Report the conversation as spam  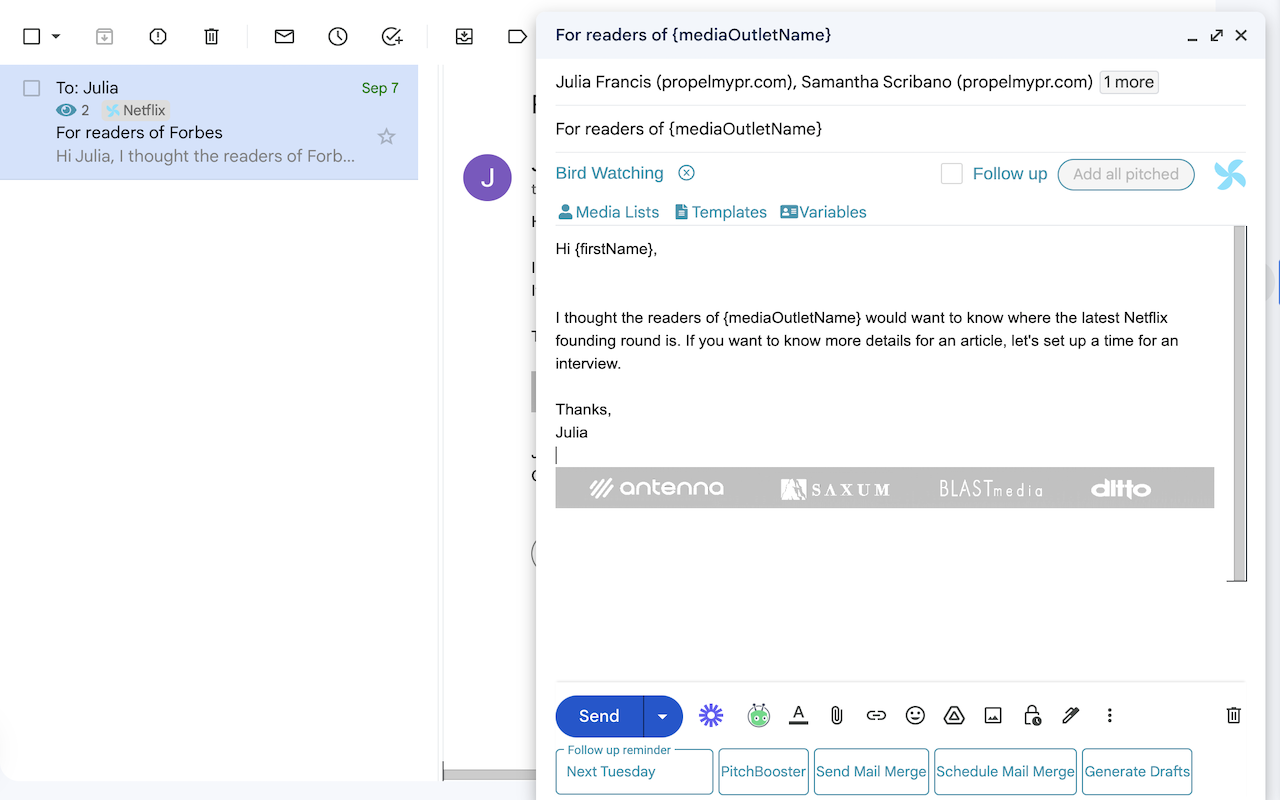tap(157, 36)
